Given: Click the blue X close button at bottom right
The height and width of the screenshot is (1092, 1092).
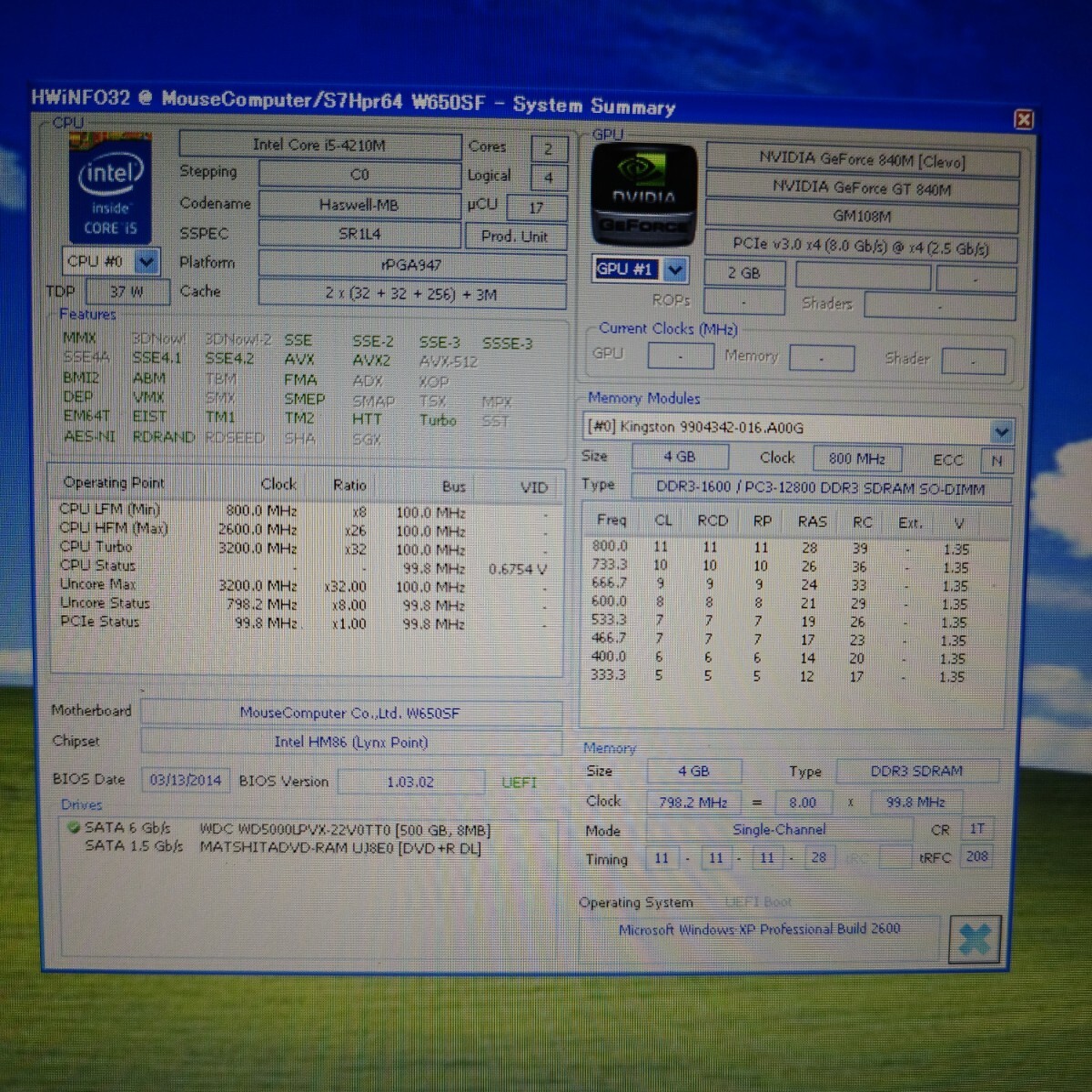Looking at the screenshot, I should [974, 938].
